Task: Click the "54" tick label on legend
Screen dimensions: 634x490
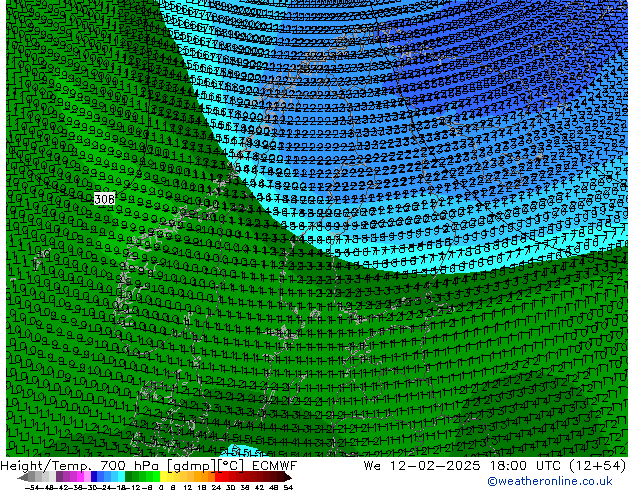Action: pyautogui.click(x=287, y=487)
